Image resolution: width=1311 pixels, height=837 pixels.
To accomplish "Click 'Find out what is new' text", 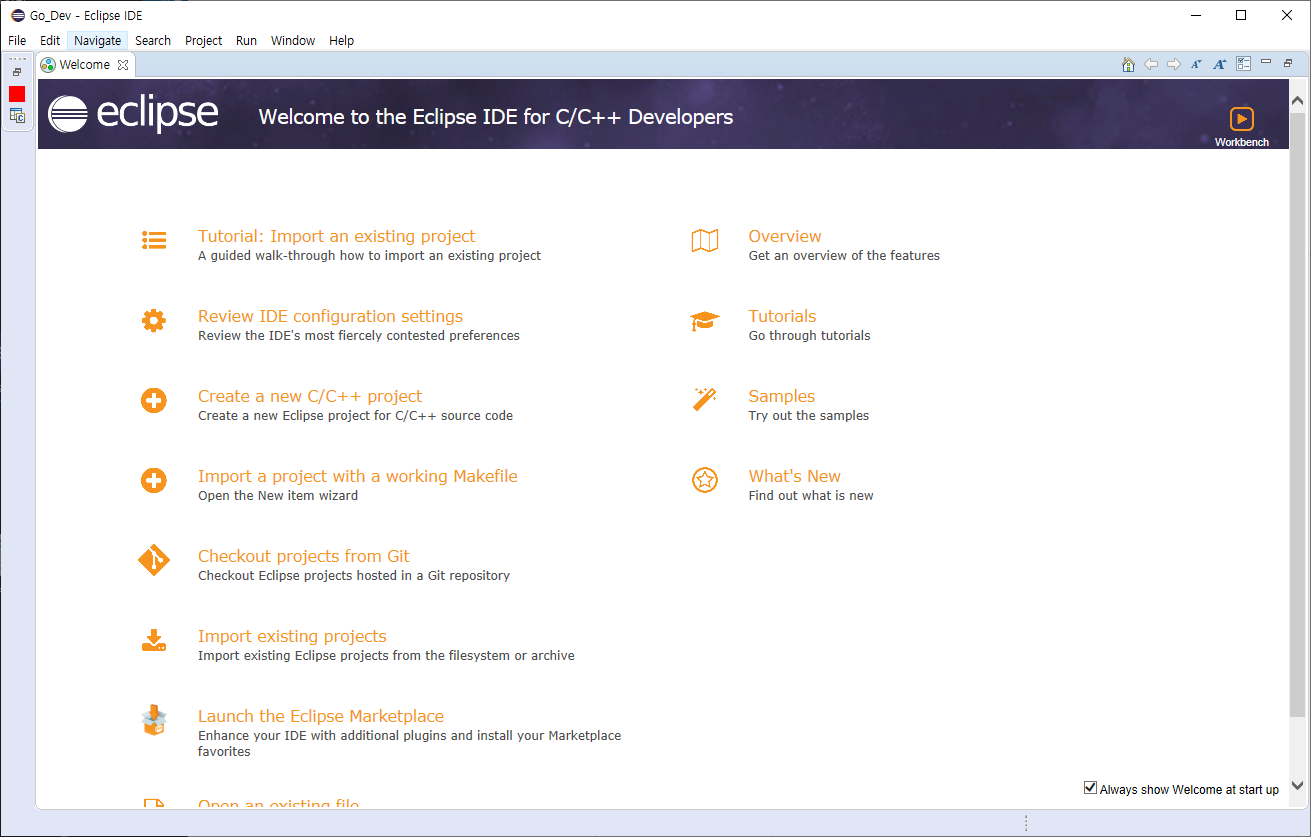I will (811, 496).
